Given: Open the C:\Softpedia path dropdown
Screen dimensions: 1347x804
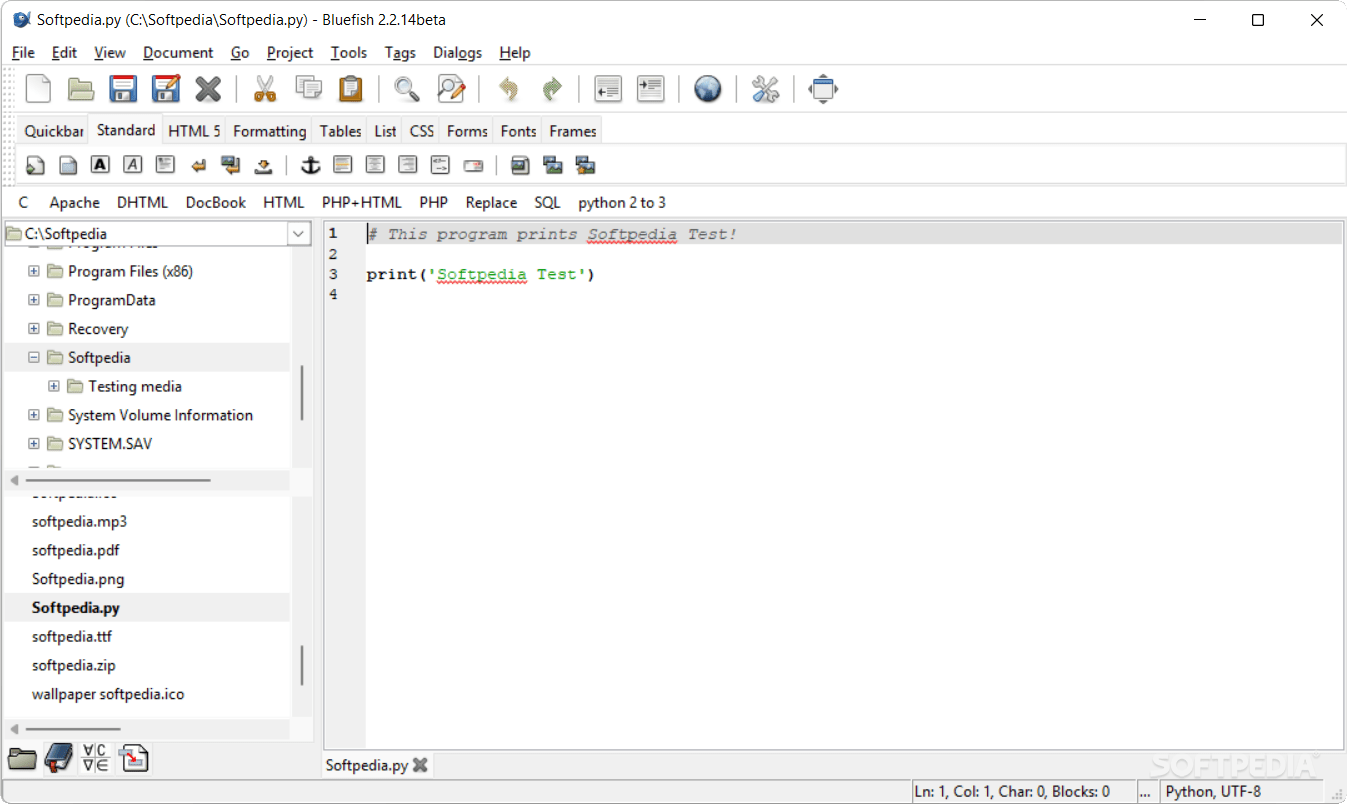Looking at the screenshot, I should [x=298, y=234].
